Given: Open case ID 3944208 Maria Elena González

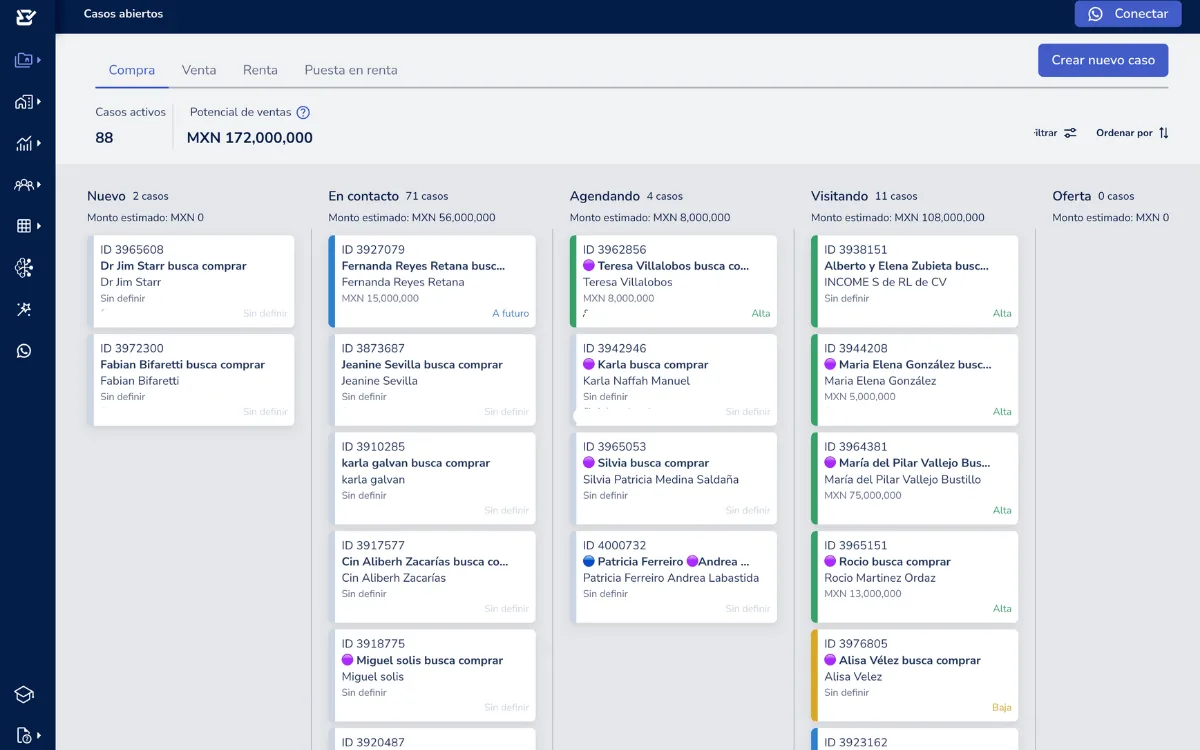Looking at the screenshot, I should coord(916,380).
